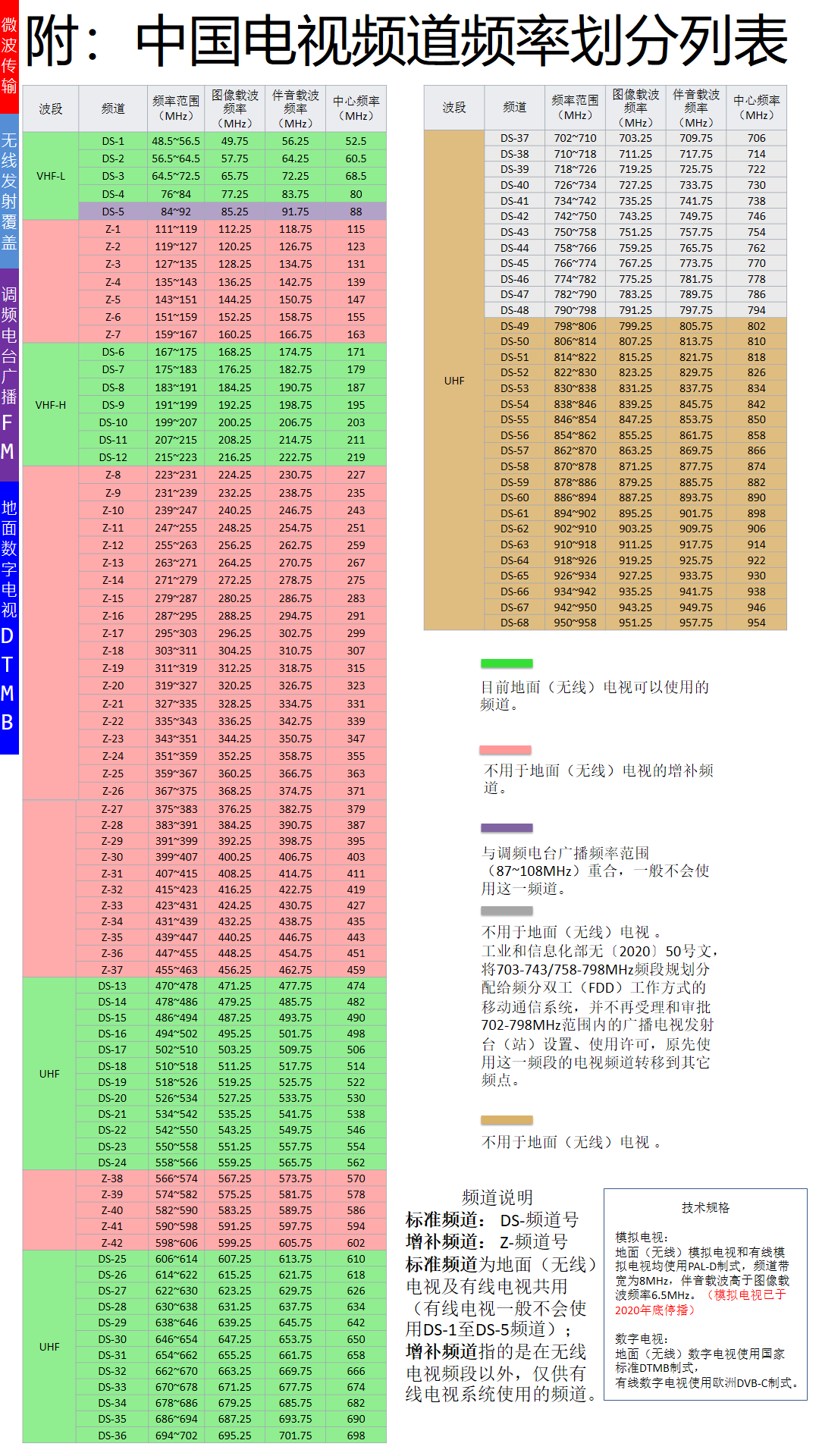The width and height of the screenshot is (819, 1456).
Task: Click the line 增补频道： Z-频道号
Action: 487,1242
